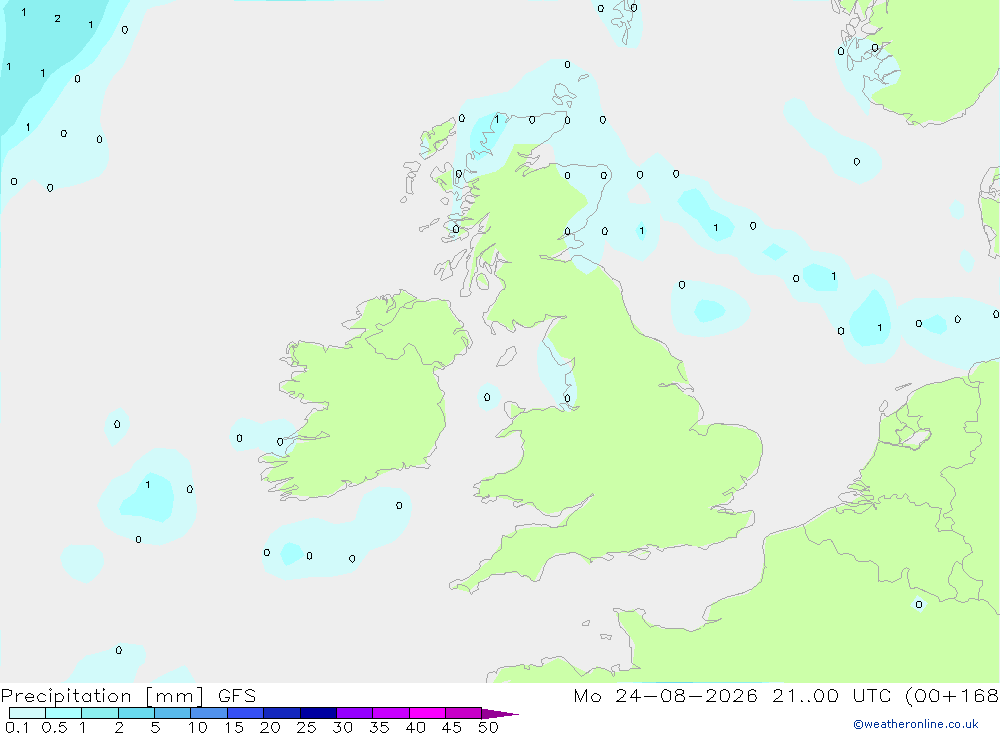Click the 10–15 mm legend swatch

(x=209, y=713)
